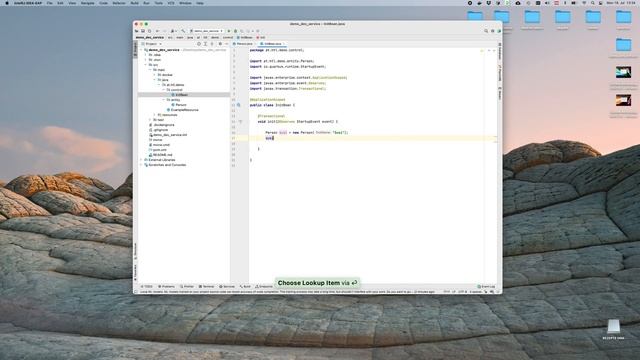This screenshot has width=640, height=360.
Task: Toggle tool window quick-access in status bar corner
Action: pyautogui.click(x=136, y=291)
